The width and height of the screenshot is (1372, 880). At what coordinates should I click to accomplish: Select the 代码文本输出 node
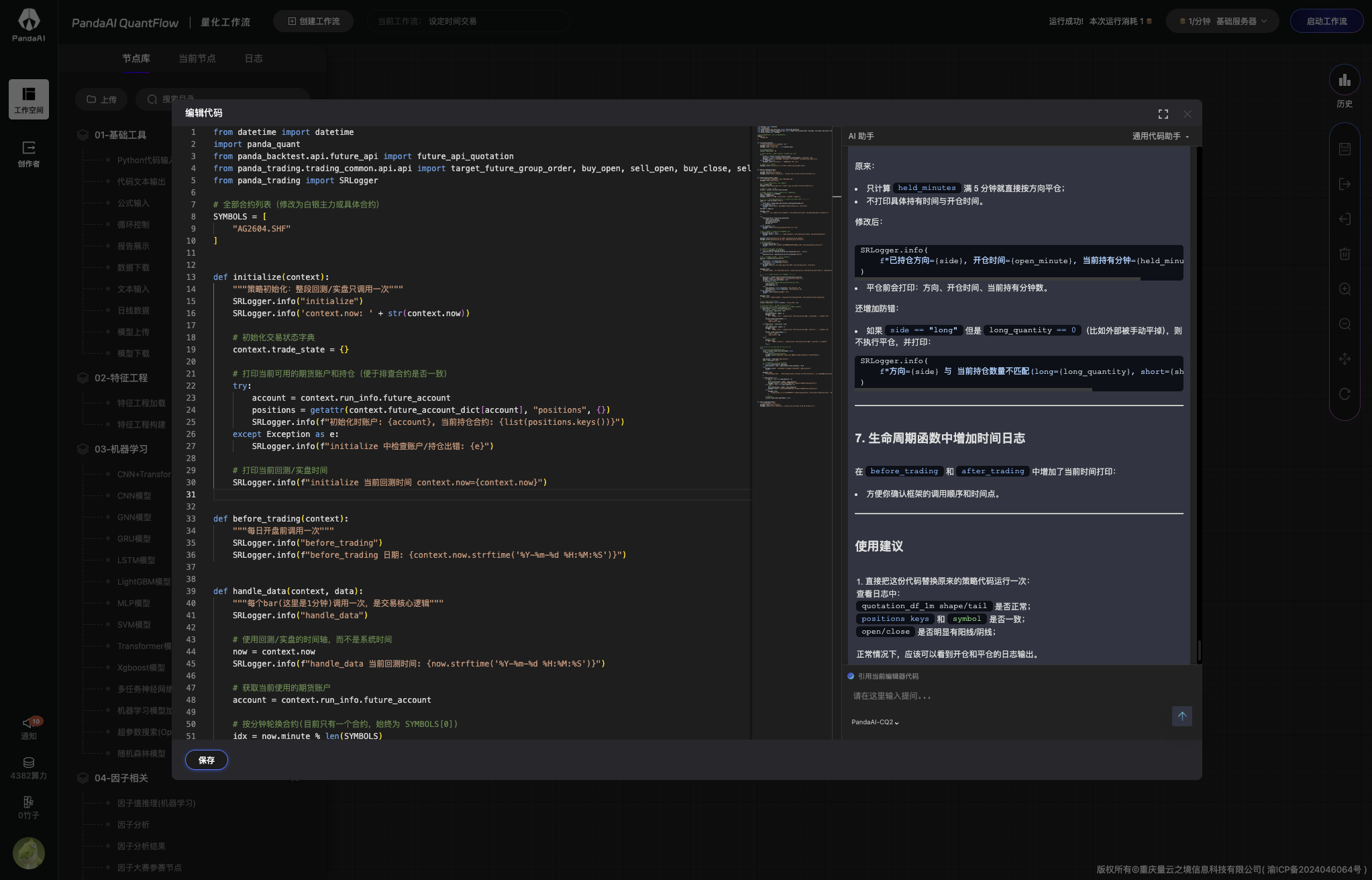pos(141,182)
